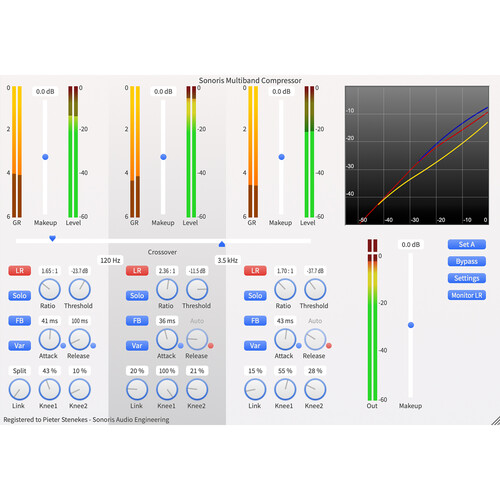Click the mid band Release knob
The width and height of the screenshot is (500, 500).
(197, 339)
